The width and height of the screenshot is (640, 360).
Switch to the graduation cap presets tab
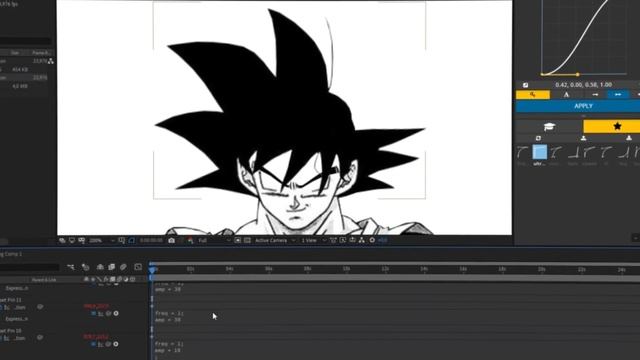(x=549, y=127)
